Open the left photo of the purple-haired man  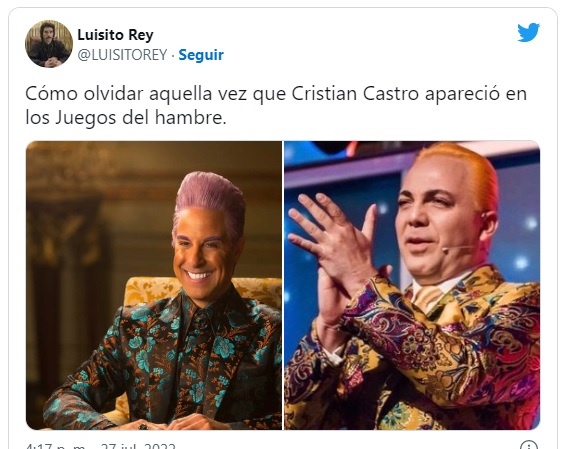(x=154, y=285)
